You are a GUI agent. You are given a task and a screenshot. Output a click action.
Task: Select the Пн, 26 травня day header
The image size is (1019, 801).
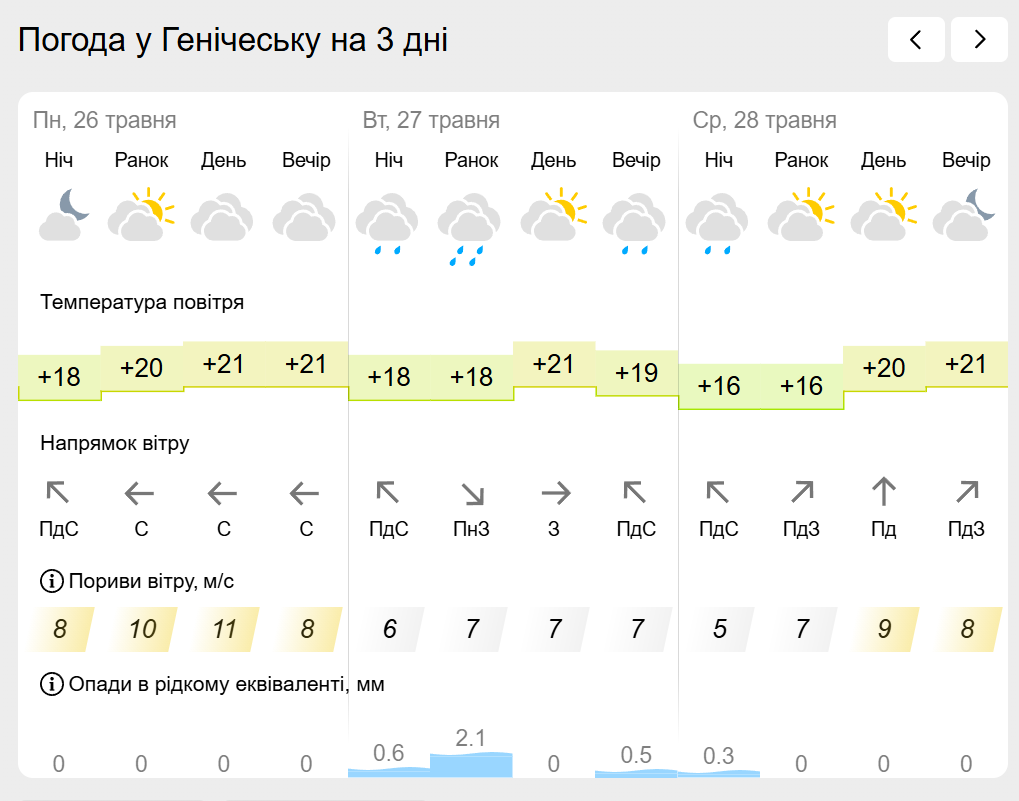coord(105,120)
